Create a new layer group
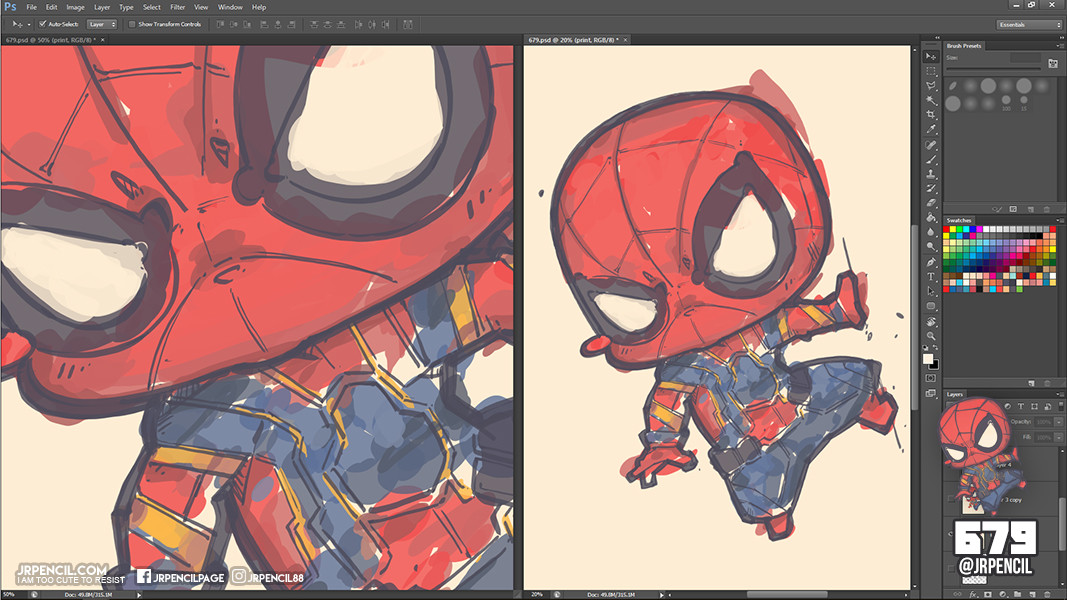 point(1017,595)
